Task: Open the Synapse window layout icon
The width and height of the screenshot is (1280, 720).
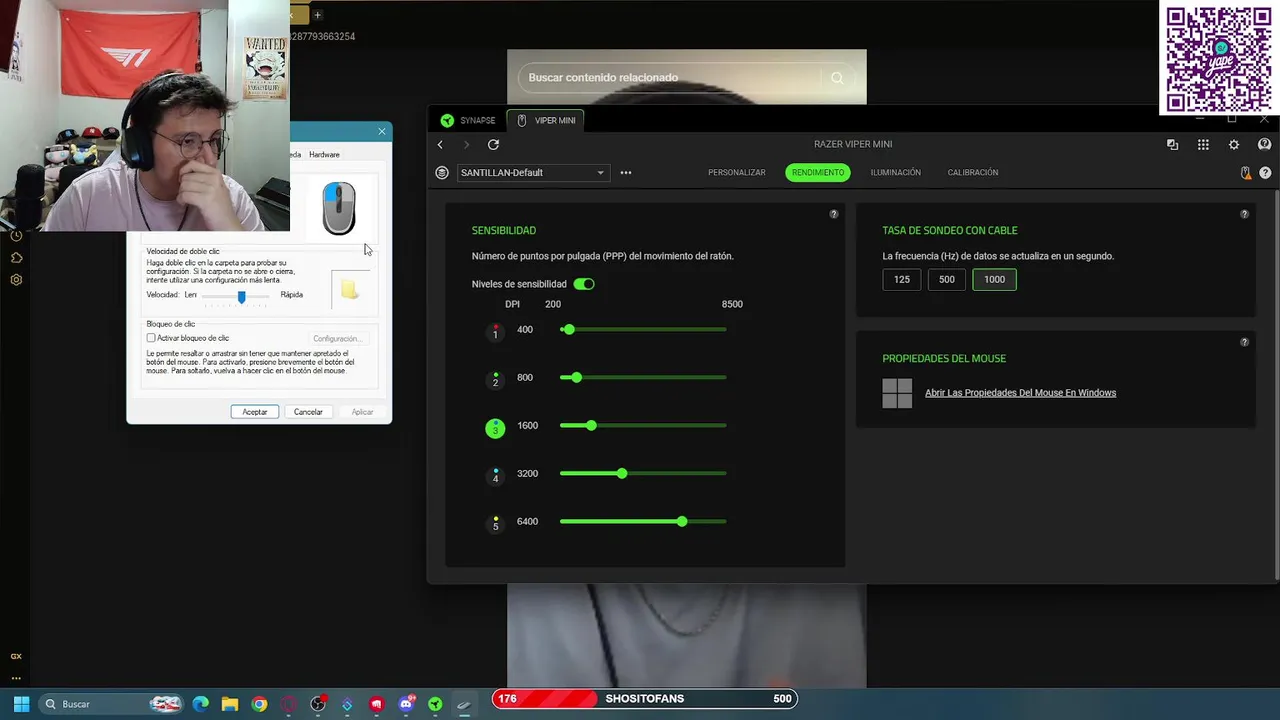Action: [x=1172, y=145]
